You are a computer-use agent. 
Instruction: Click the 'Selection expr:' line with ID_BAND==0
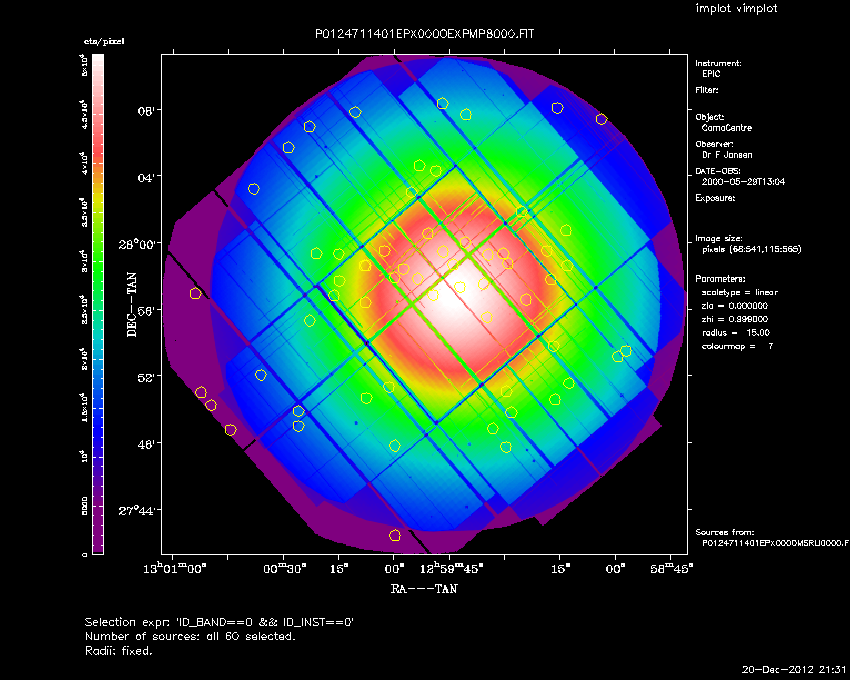pyautogui.click(x=219, y=622)
